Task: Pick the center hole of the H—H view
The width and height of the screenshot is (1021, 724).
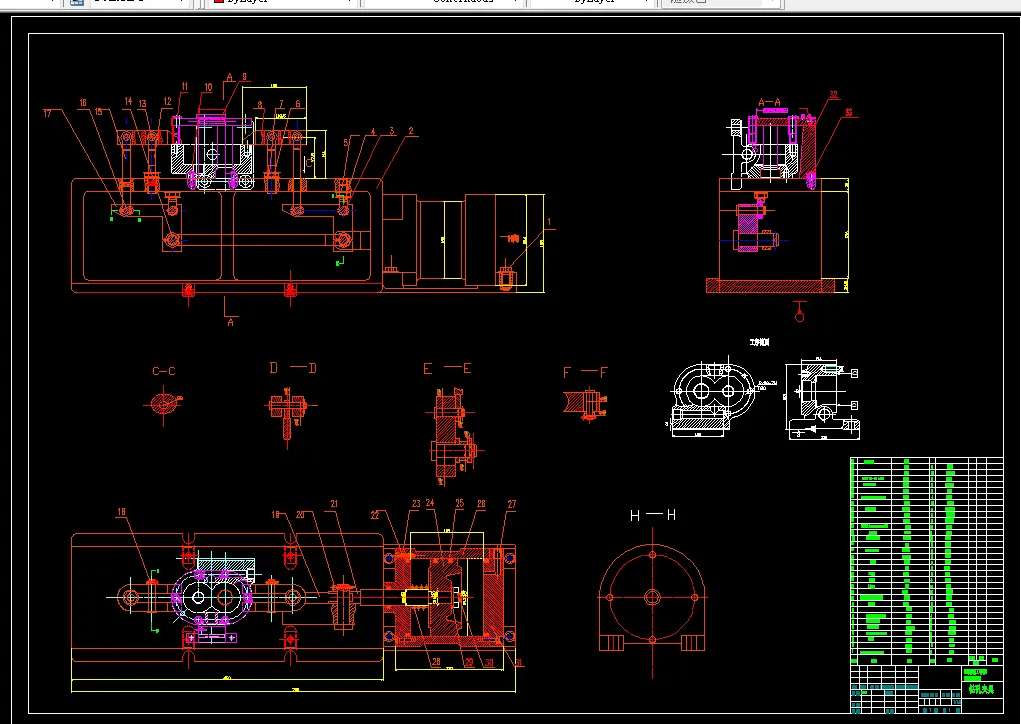Action: pyautogui.click(x=652, y=597)
